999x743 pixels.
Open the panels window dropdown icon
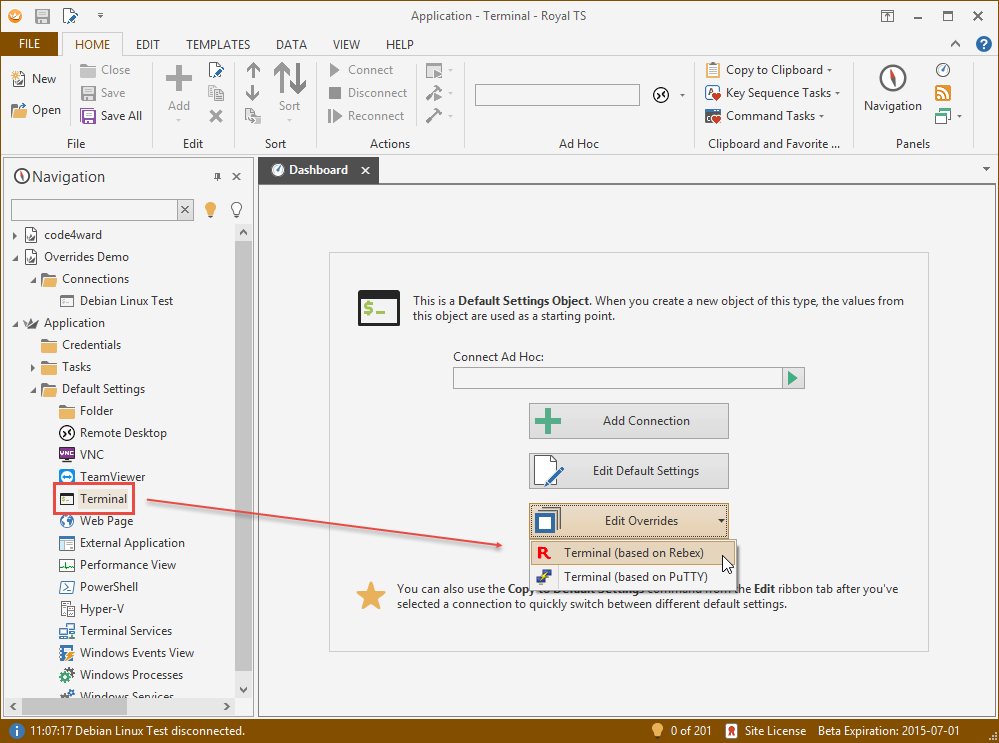click(x=948, y=116)
